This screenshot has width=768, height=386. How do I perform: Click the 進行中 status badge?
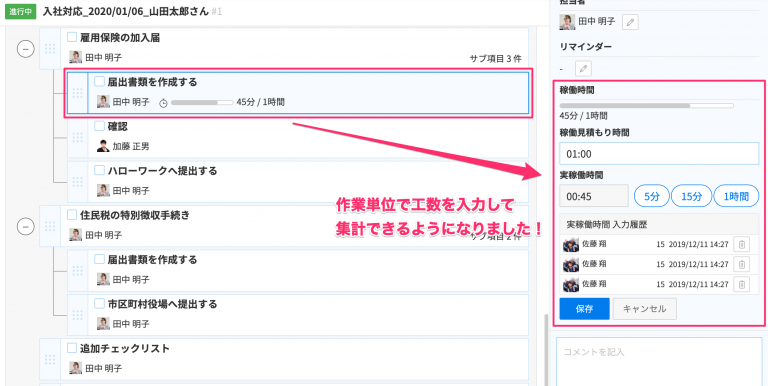coord(21,11)
